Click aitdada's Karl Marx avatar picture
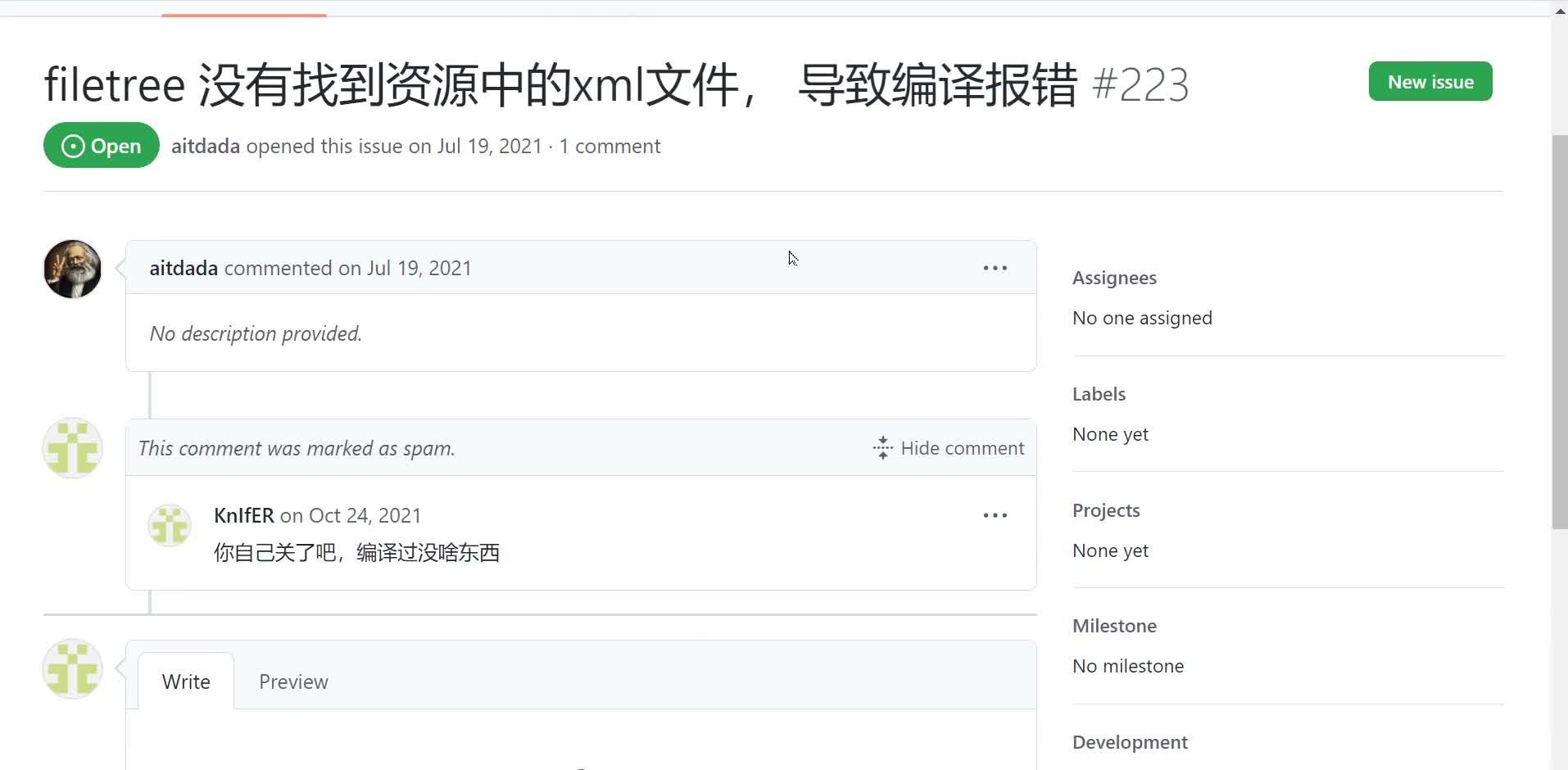This screenshot has height=770, width=1568. 72,268
